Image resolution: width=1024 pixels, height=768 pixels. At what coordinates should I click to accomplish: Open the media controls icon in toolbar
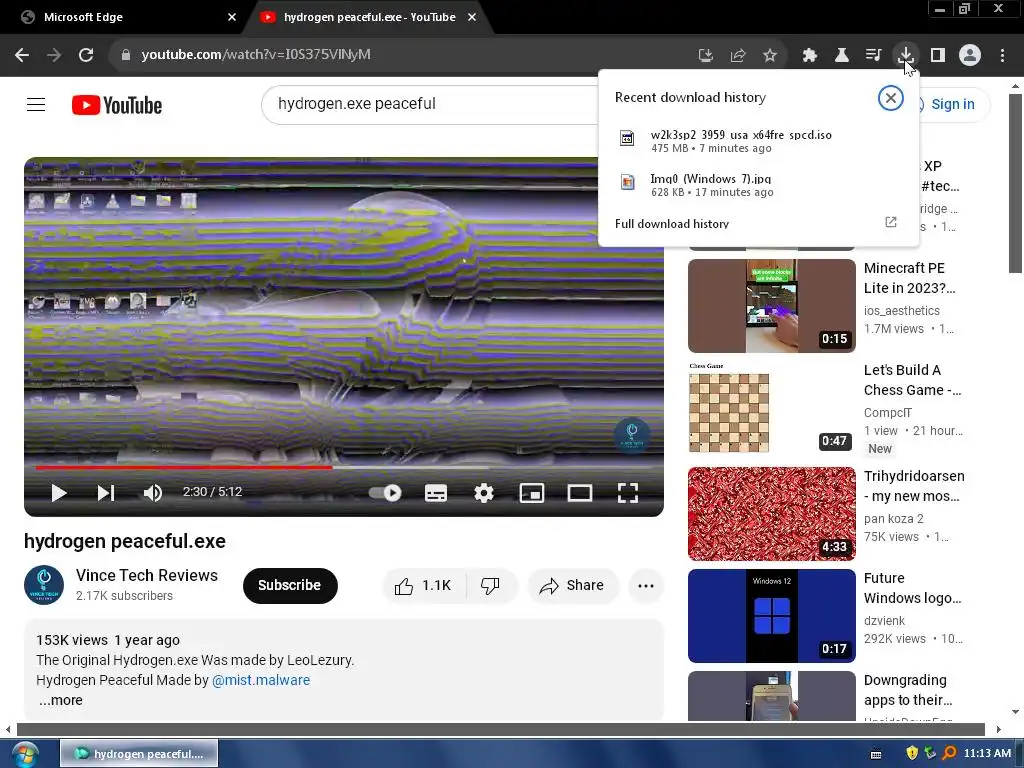(873, 56)
